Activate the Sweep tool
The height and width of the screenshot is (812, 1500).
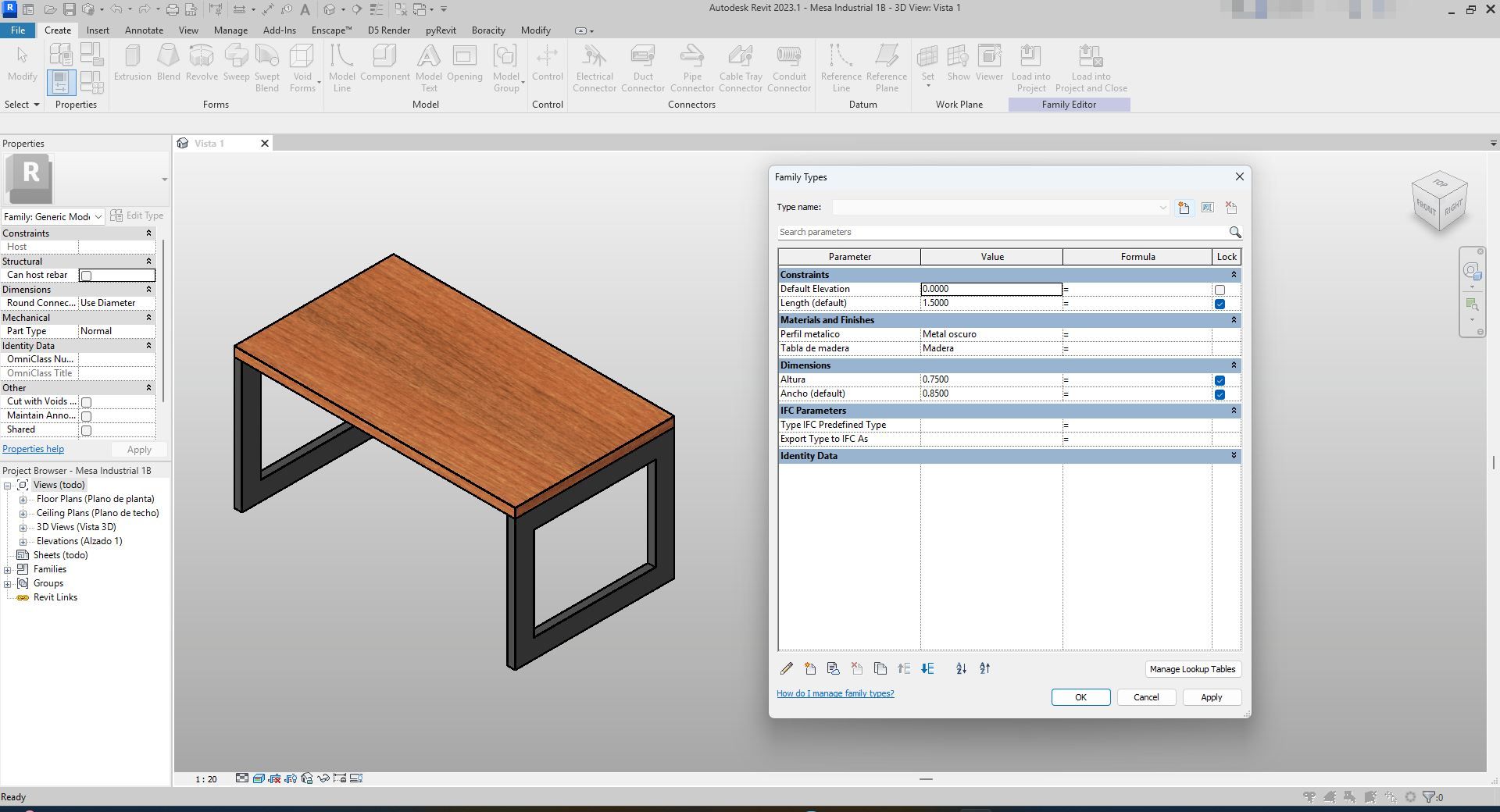point(236,62)
